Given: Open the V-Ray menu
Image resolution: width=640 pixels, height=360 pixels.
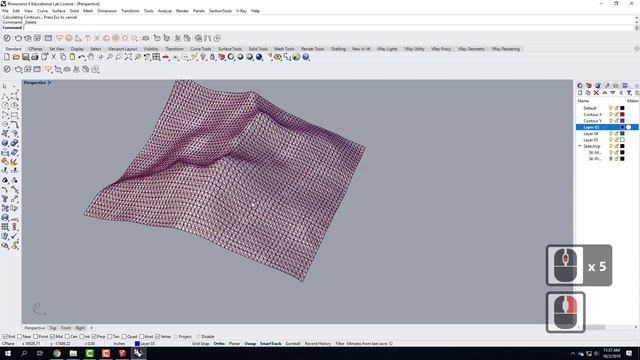Looking at the screenshot, I should [x=241, y=11].
